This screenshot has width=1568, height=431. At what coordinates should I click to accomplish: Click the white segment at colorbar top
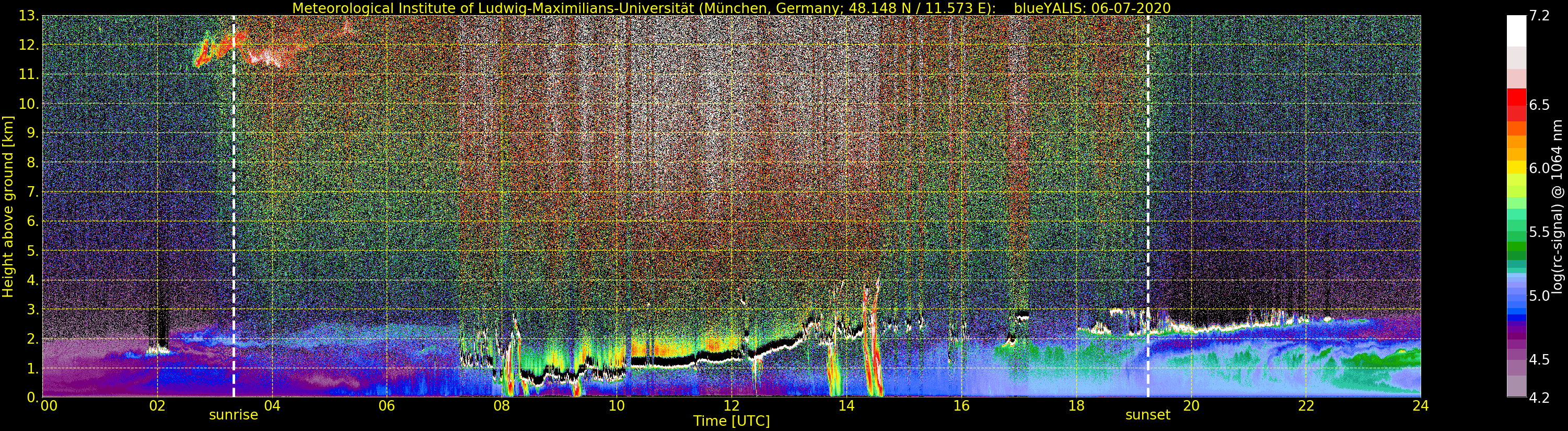click(x=1516, y=30)
